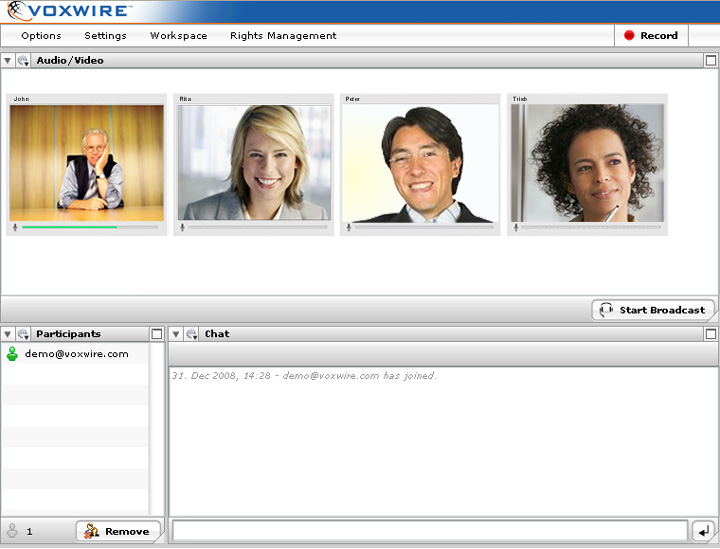Click the Audio/Video panel title
The image size is (720, 549).
point(70,61)
